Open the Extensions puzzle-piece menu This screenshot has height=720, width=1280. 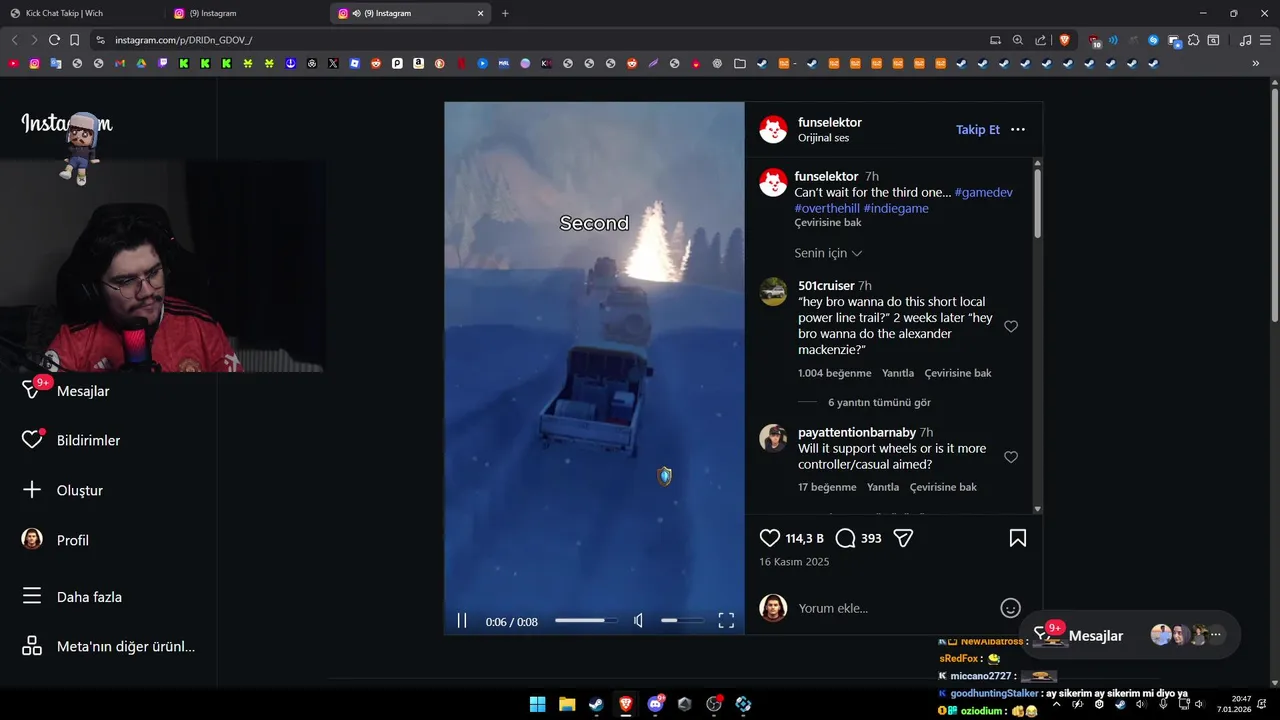click(1193, 40)
